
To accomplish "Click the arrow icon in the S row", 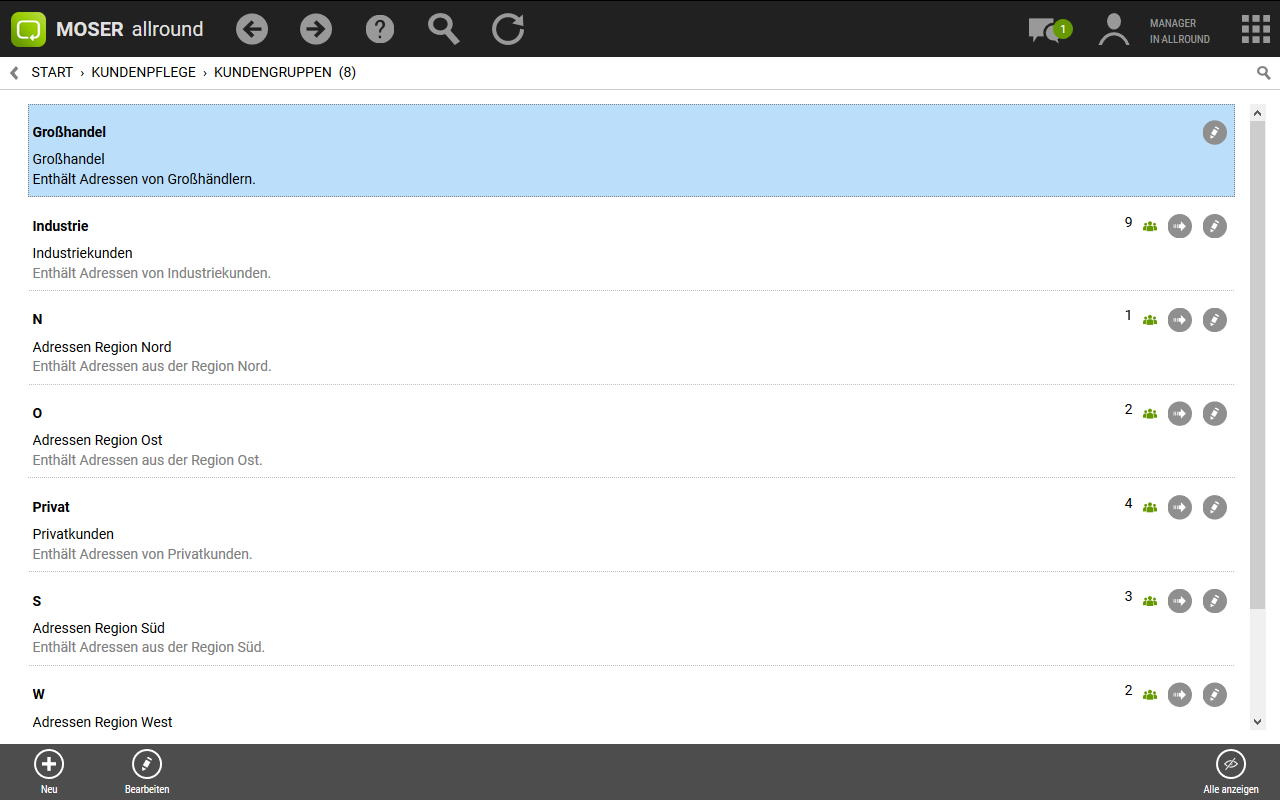I will pos(1180,601).
